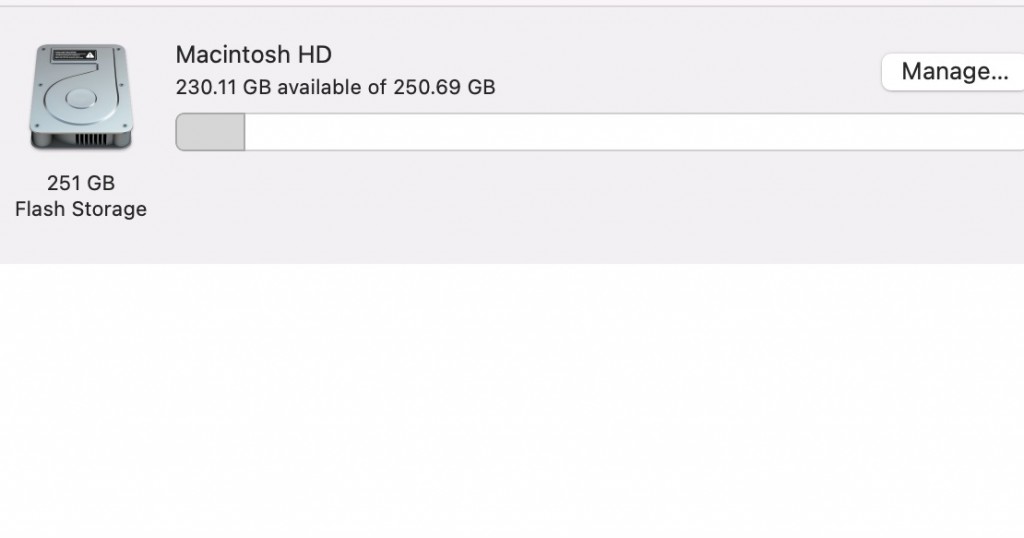The width and height of the screenshot is (1024, 538).
Task: Click the vent grille on the drive icon
Action: tap(90, 139)
